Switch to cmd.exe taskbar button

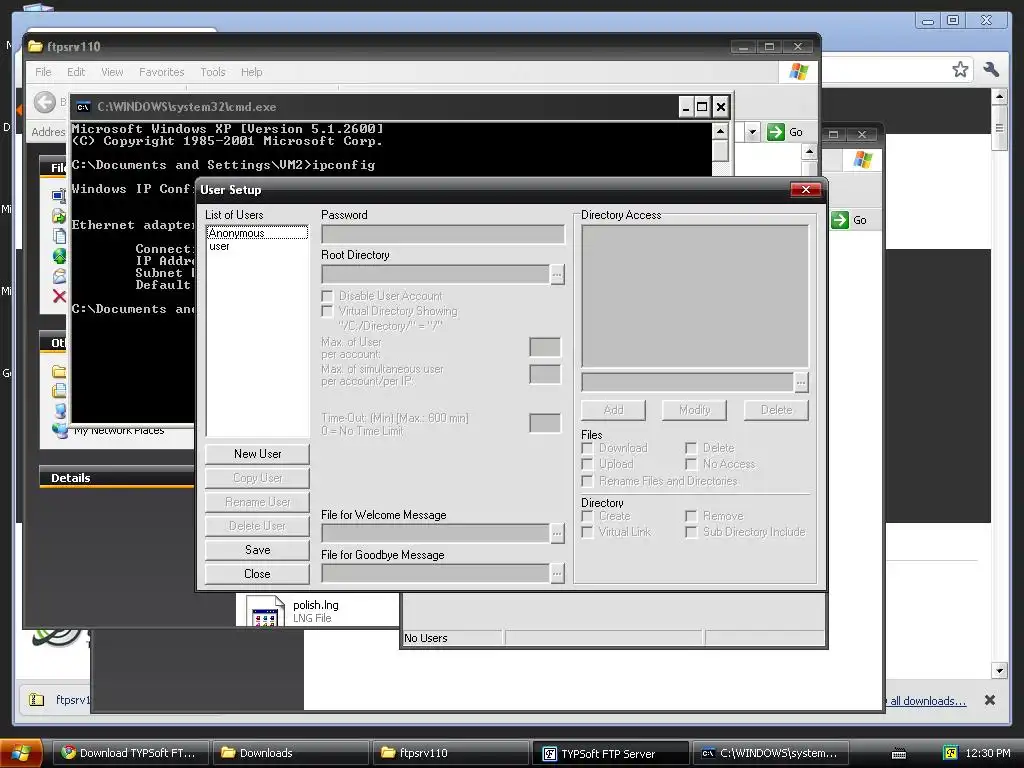coord(770,753)
